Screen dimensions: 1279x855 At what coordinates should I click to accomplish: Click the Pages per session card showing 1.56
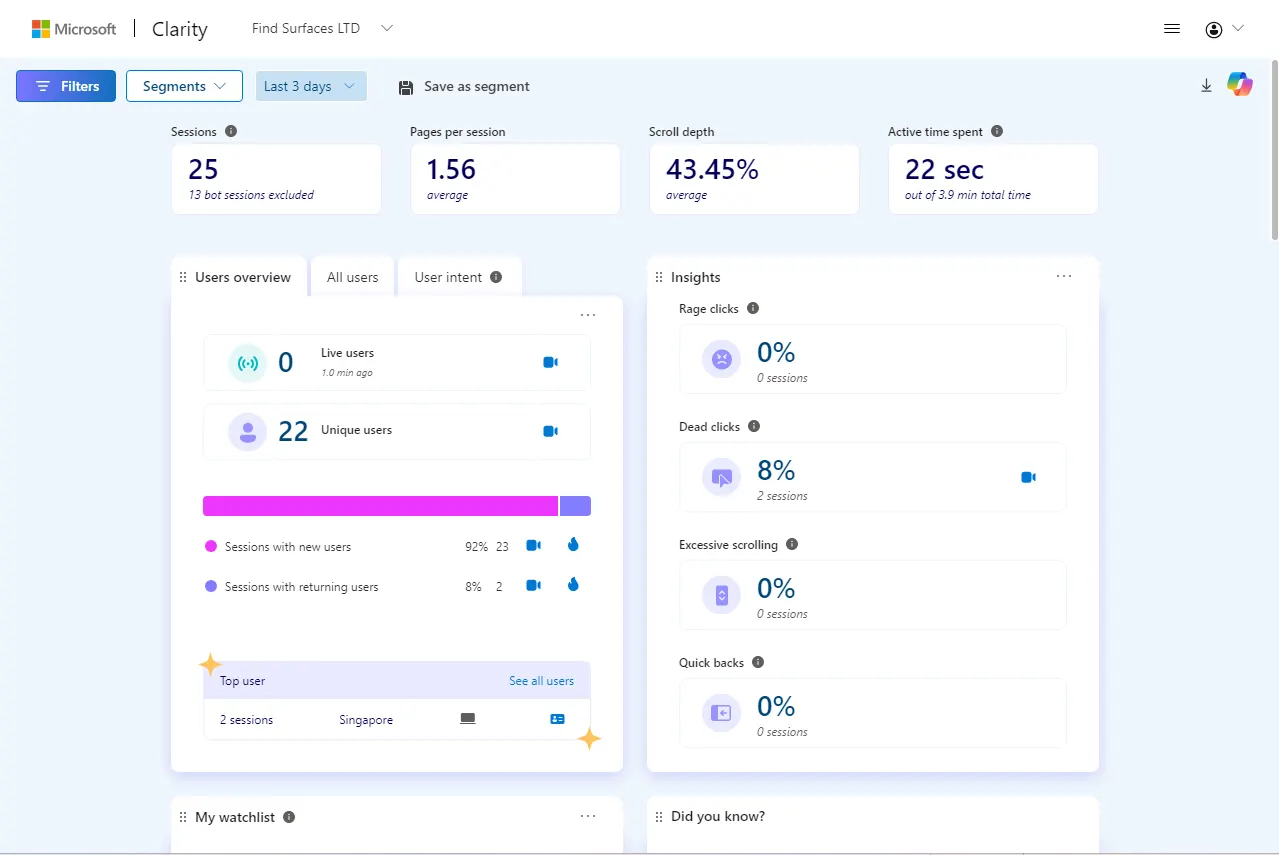(515, 179)
